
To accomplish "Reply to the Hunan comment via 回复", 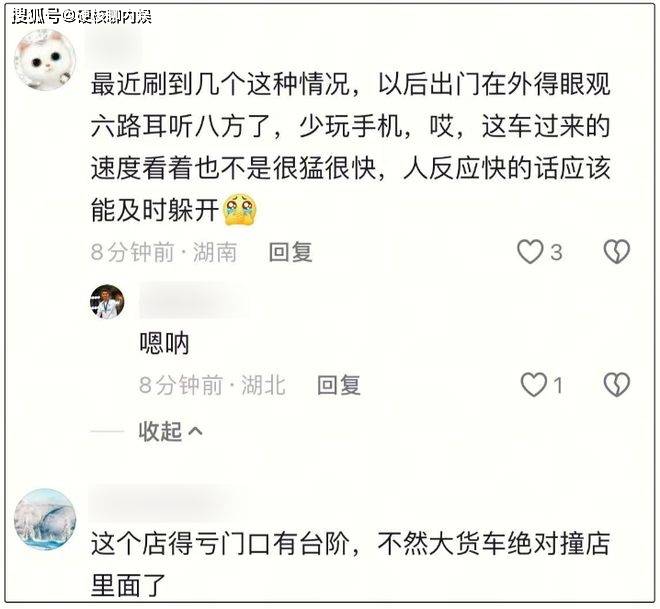I will tap(290, 252).
